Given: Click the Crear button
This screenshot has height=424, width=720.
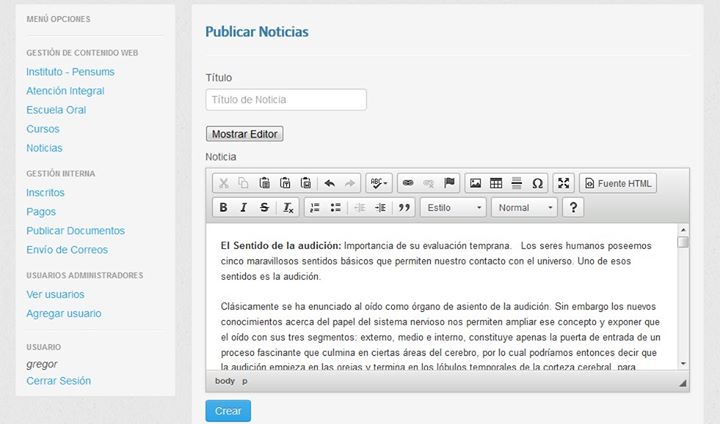Looking at the screenshot, I should [228, 411].
